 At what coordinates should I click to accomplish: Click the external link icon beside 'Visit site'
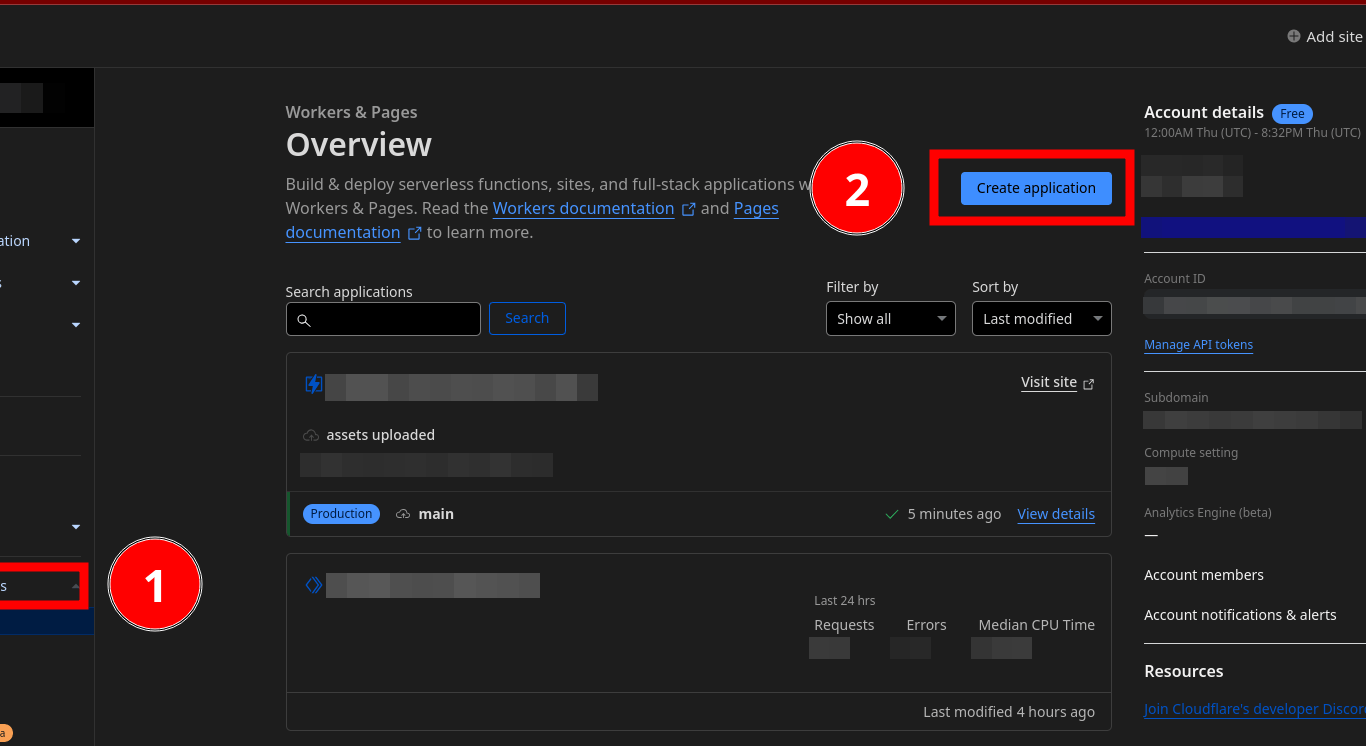[1088, 383]
